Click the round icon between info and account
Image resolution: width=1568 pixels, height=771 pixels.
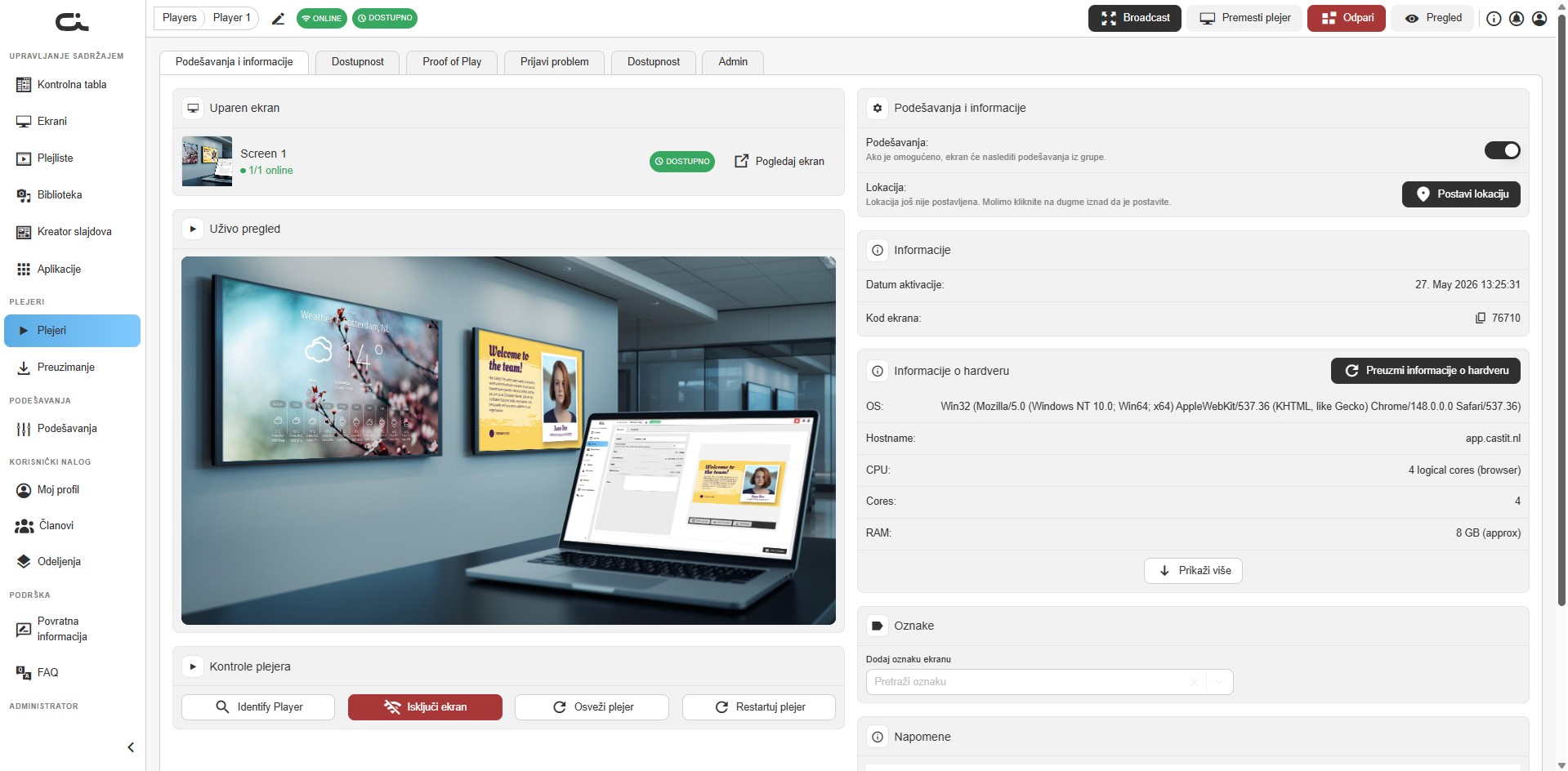click(x=1517, y=18)
